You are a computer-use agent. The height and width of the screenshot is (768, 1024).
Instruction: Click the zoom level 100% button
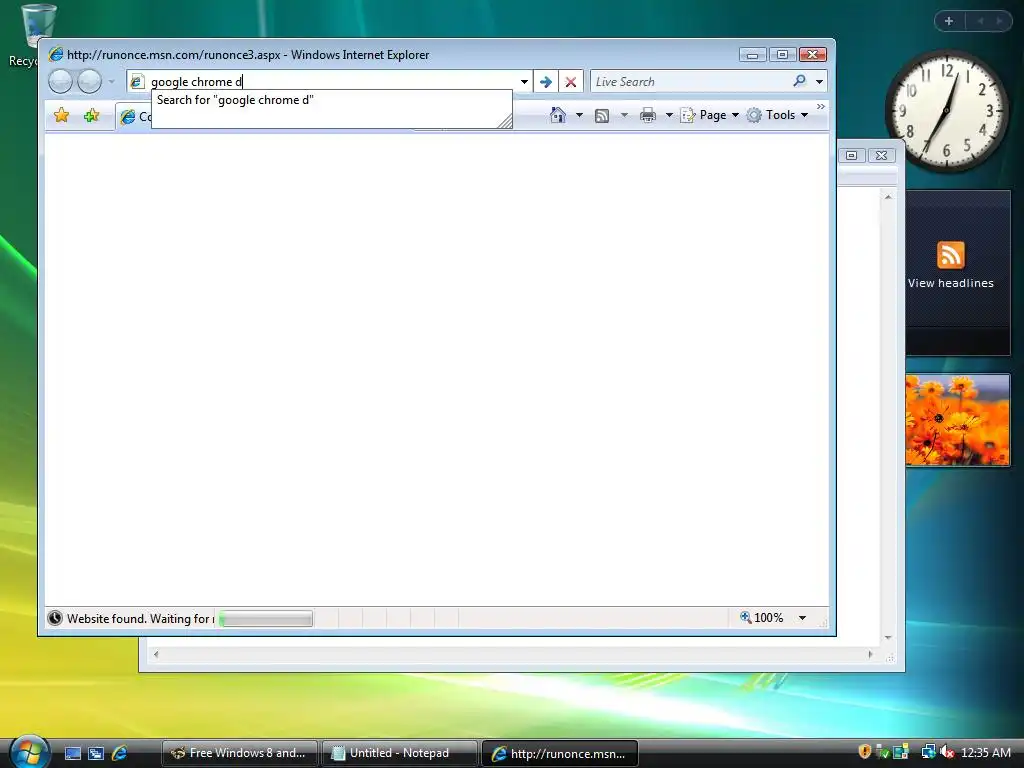coord(761,617)
